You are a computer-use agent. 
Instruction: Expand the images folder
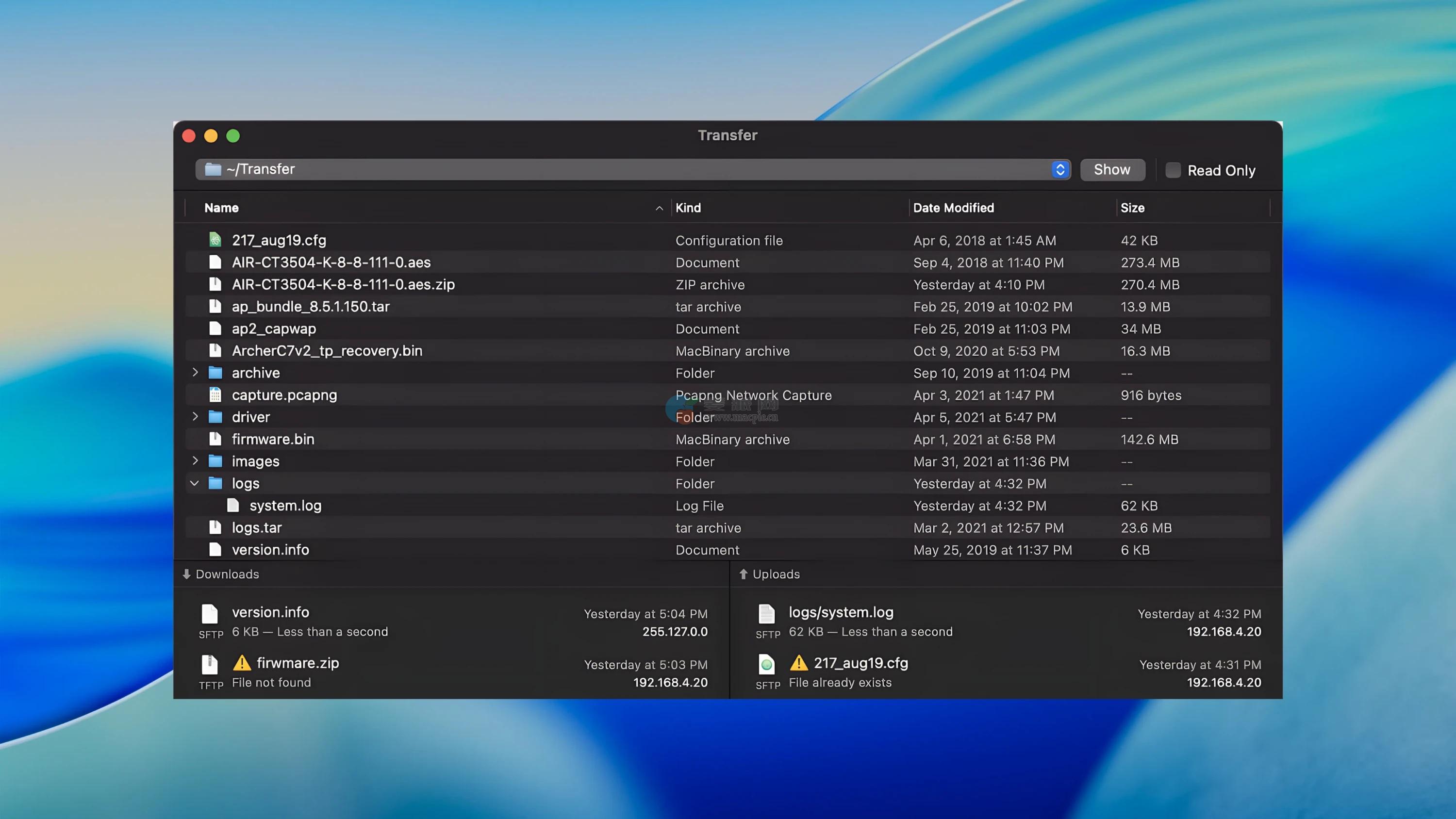pos(195,460)
